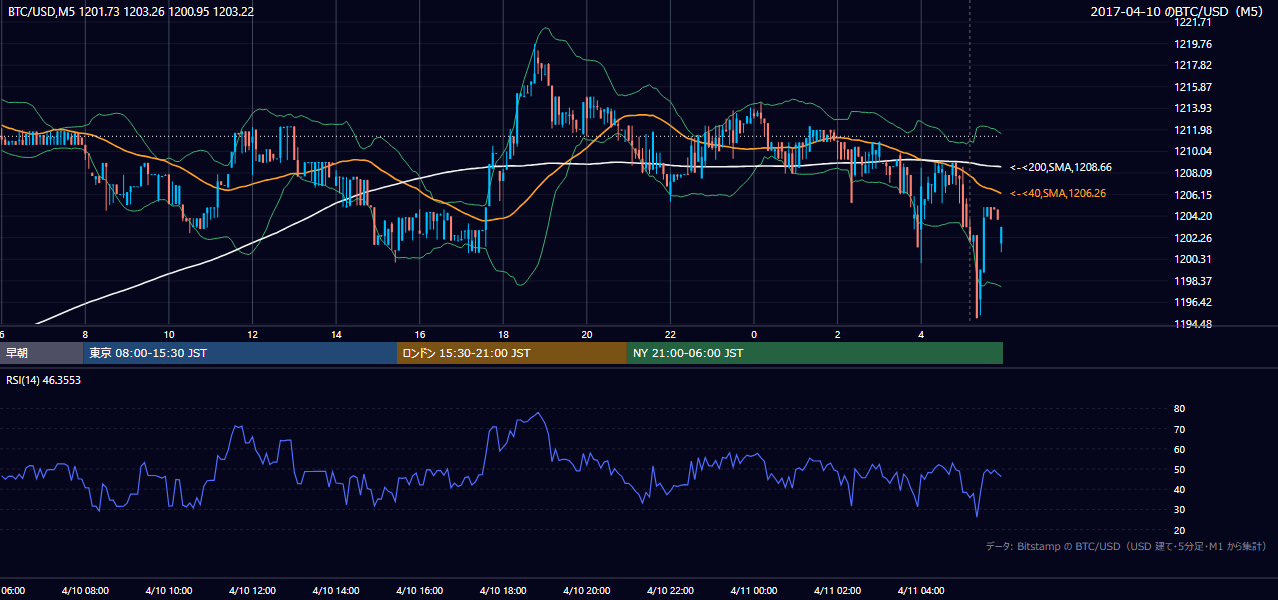Click the 4/11 00:00 bottom date label
The image size is (1278, 600).
point(754,591)
